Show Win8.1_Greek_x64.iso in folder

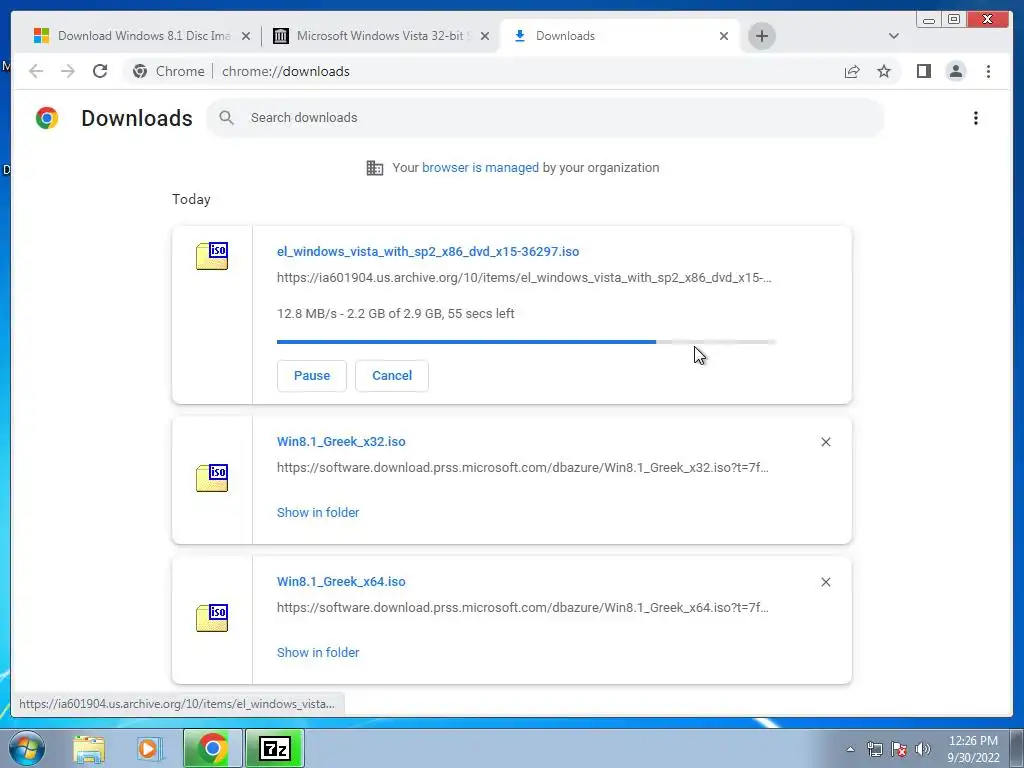(x=318, y=652)
